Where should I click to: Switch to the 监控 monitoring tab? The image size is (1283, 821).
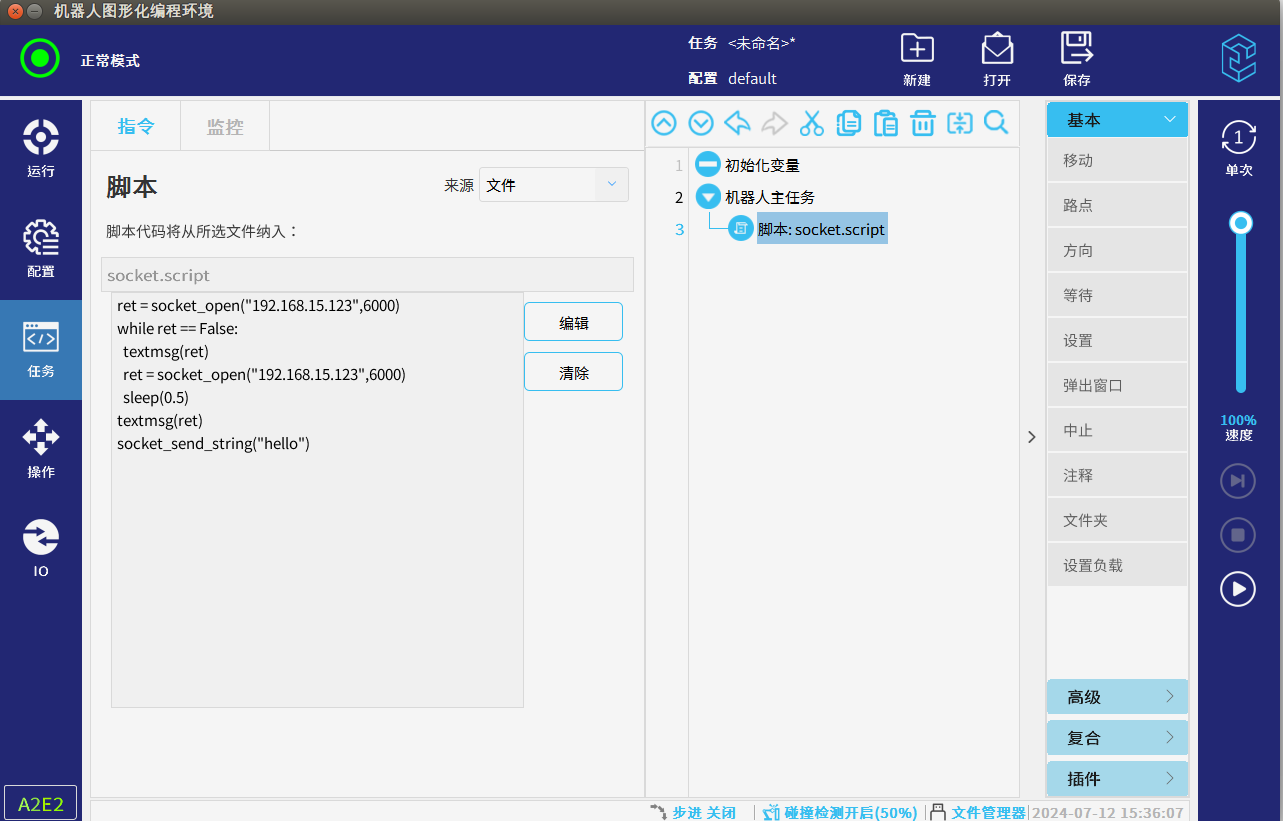[225, 127]
